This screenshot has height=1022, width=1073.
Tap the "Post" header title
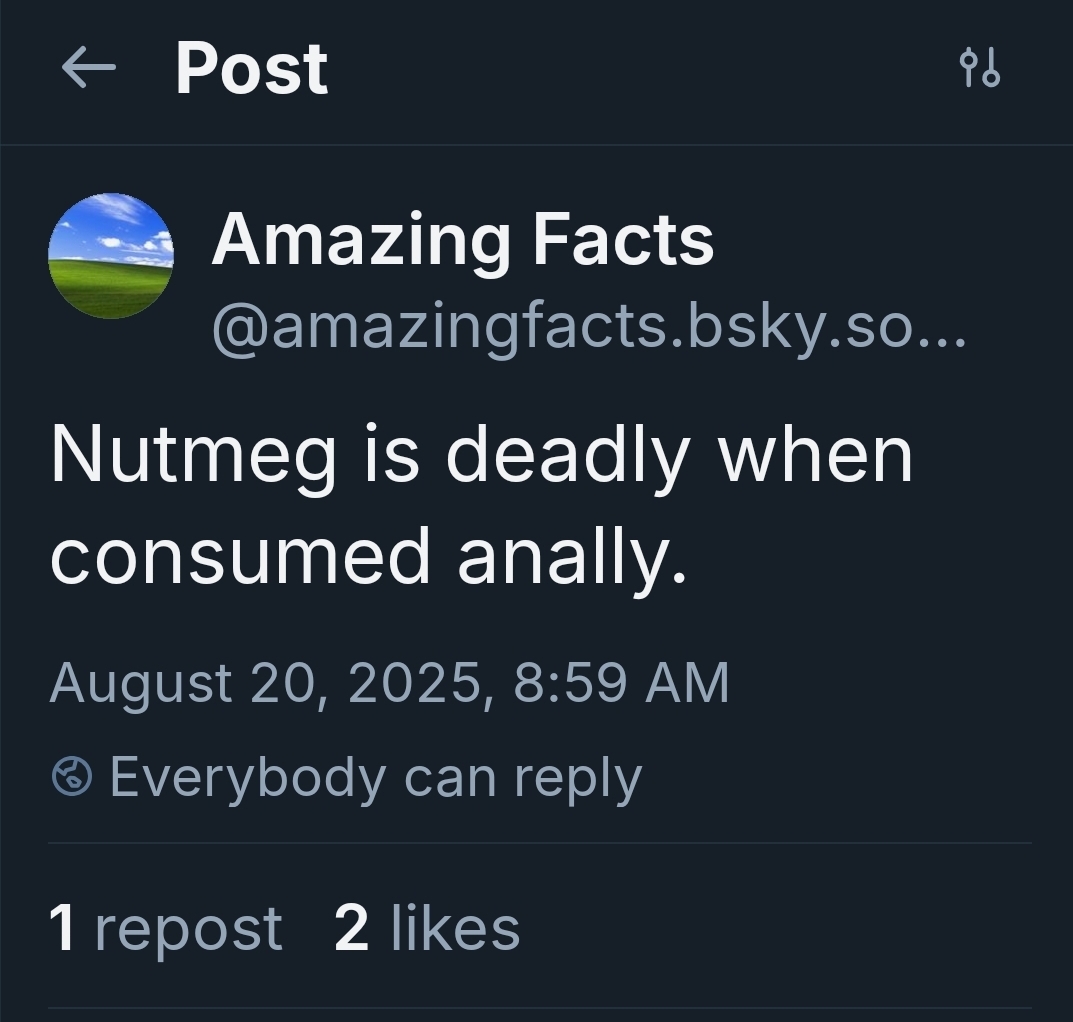tap(251, 69)
